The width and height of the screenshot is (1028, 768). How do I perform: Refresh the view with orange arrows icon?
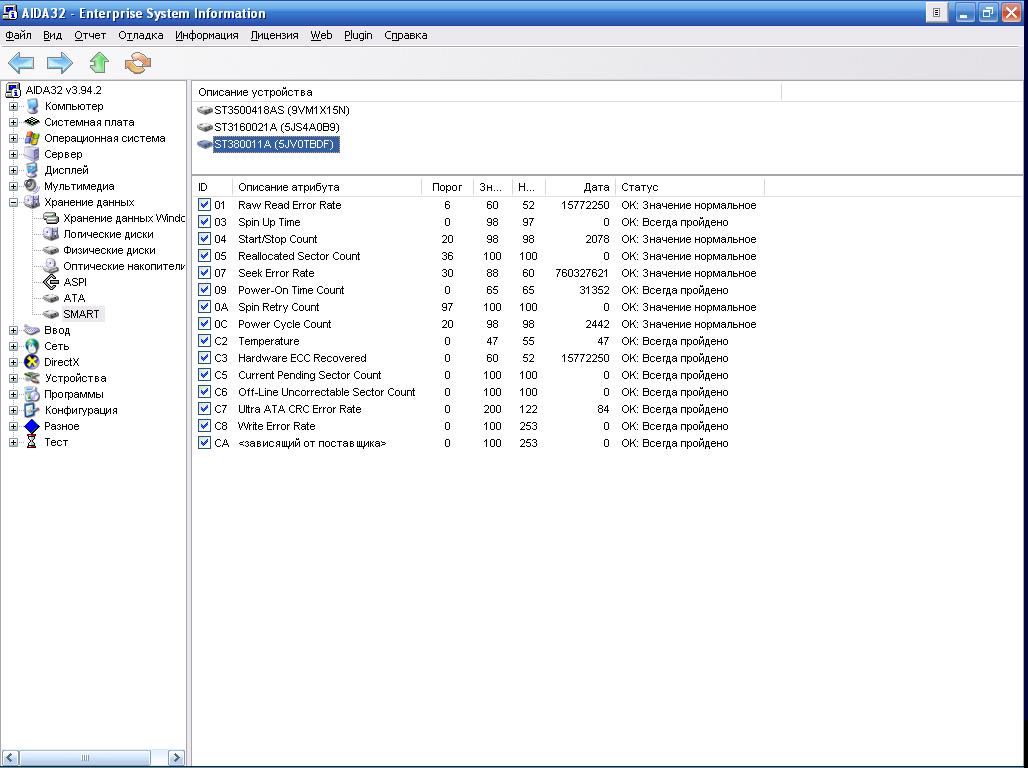click(138, 63)
